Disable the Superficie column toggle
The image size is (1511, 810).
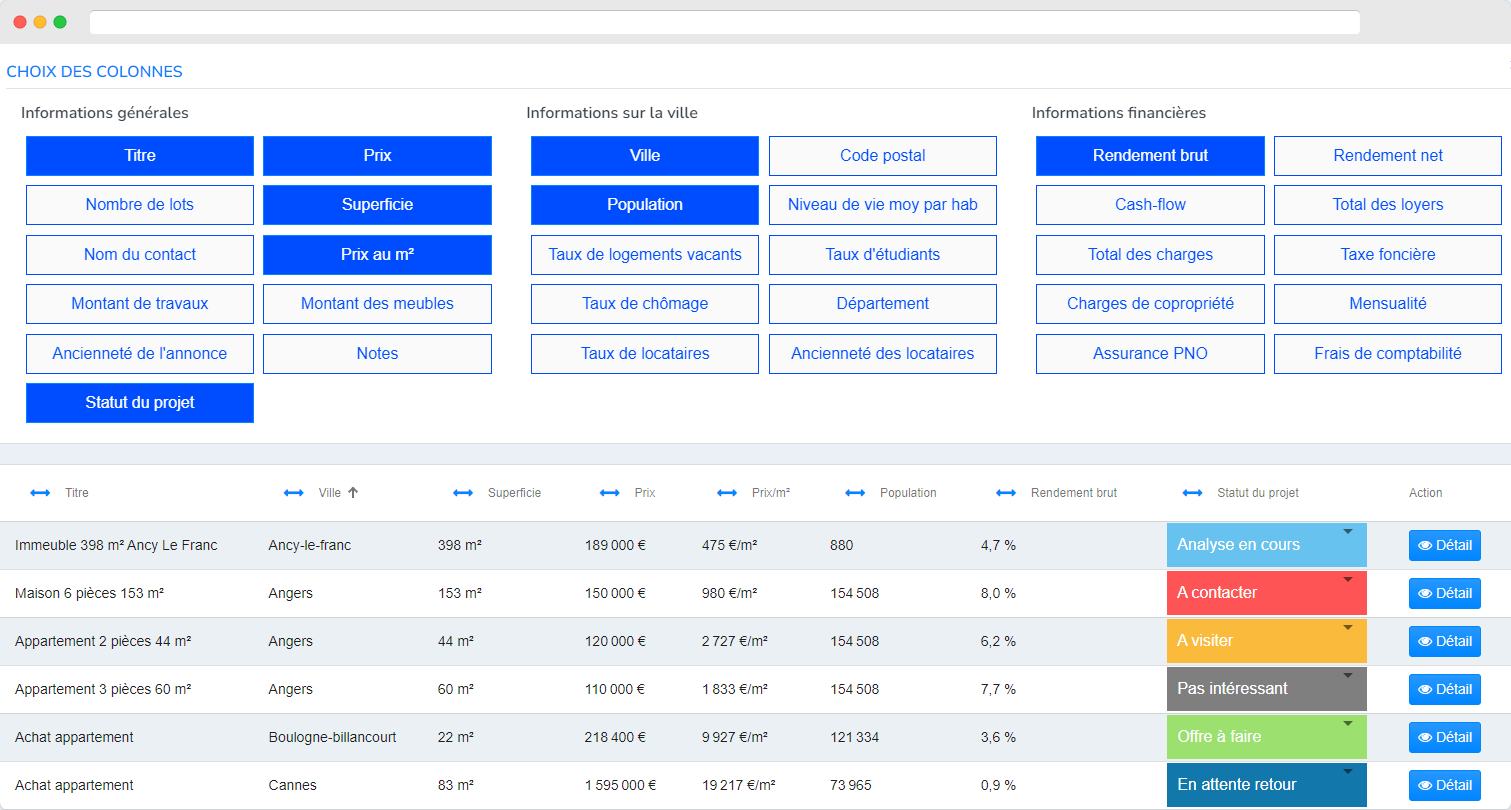(x=377, y=205)
